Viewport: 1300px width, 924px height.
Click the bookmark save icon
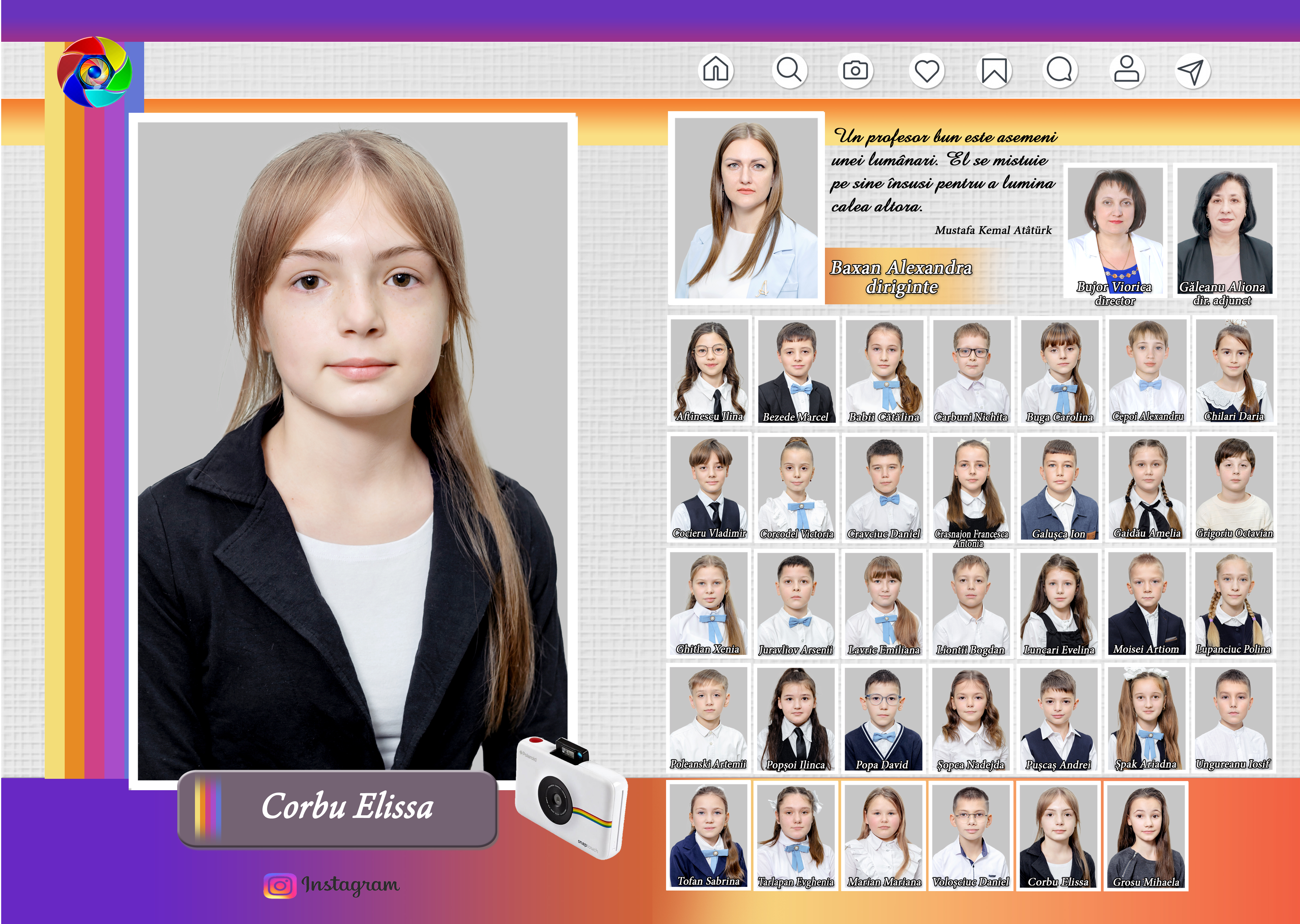994,71
